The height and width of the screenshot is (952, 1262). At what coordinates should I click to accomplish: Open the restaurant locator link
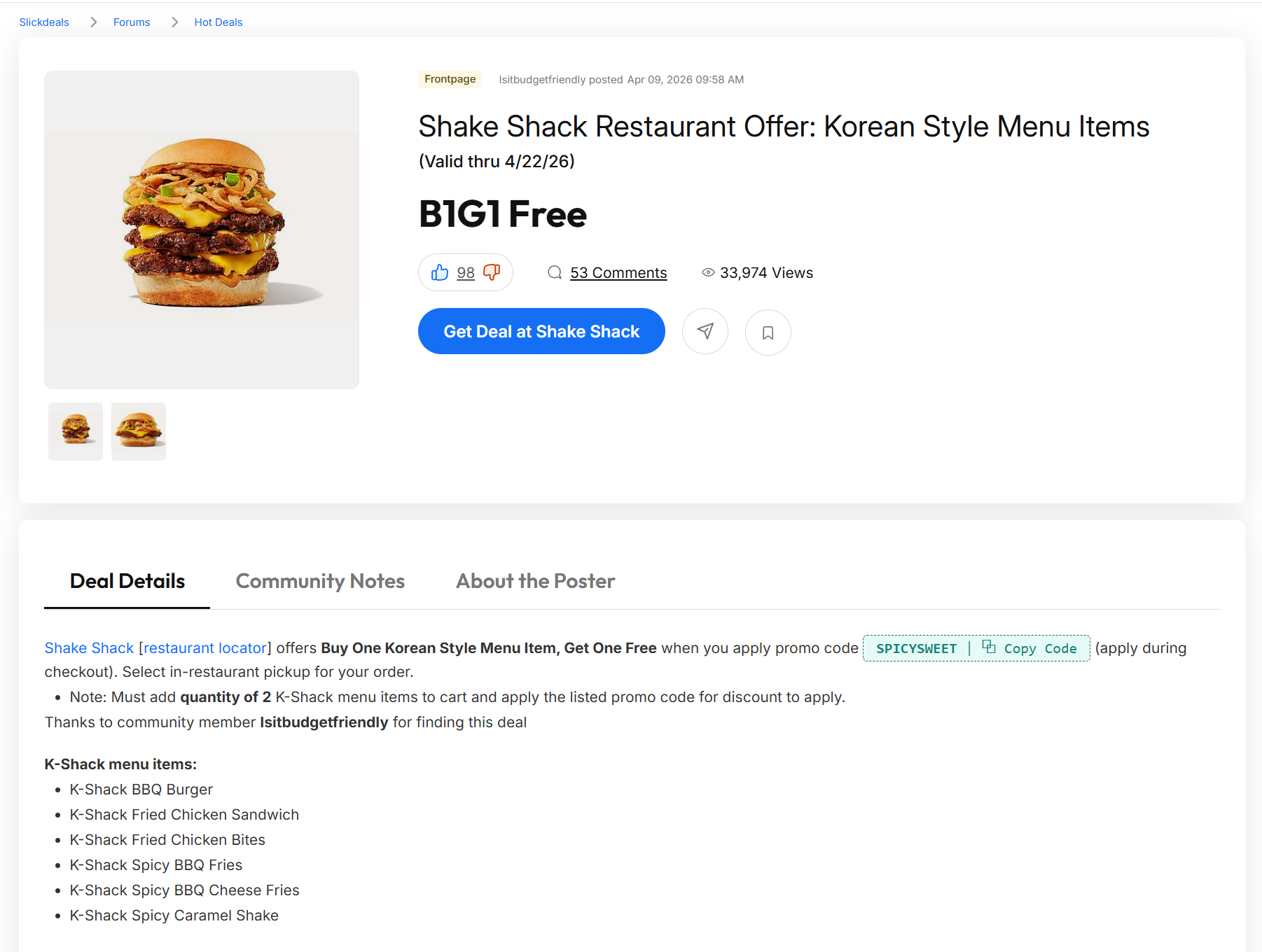(205, 648)
